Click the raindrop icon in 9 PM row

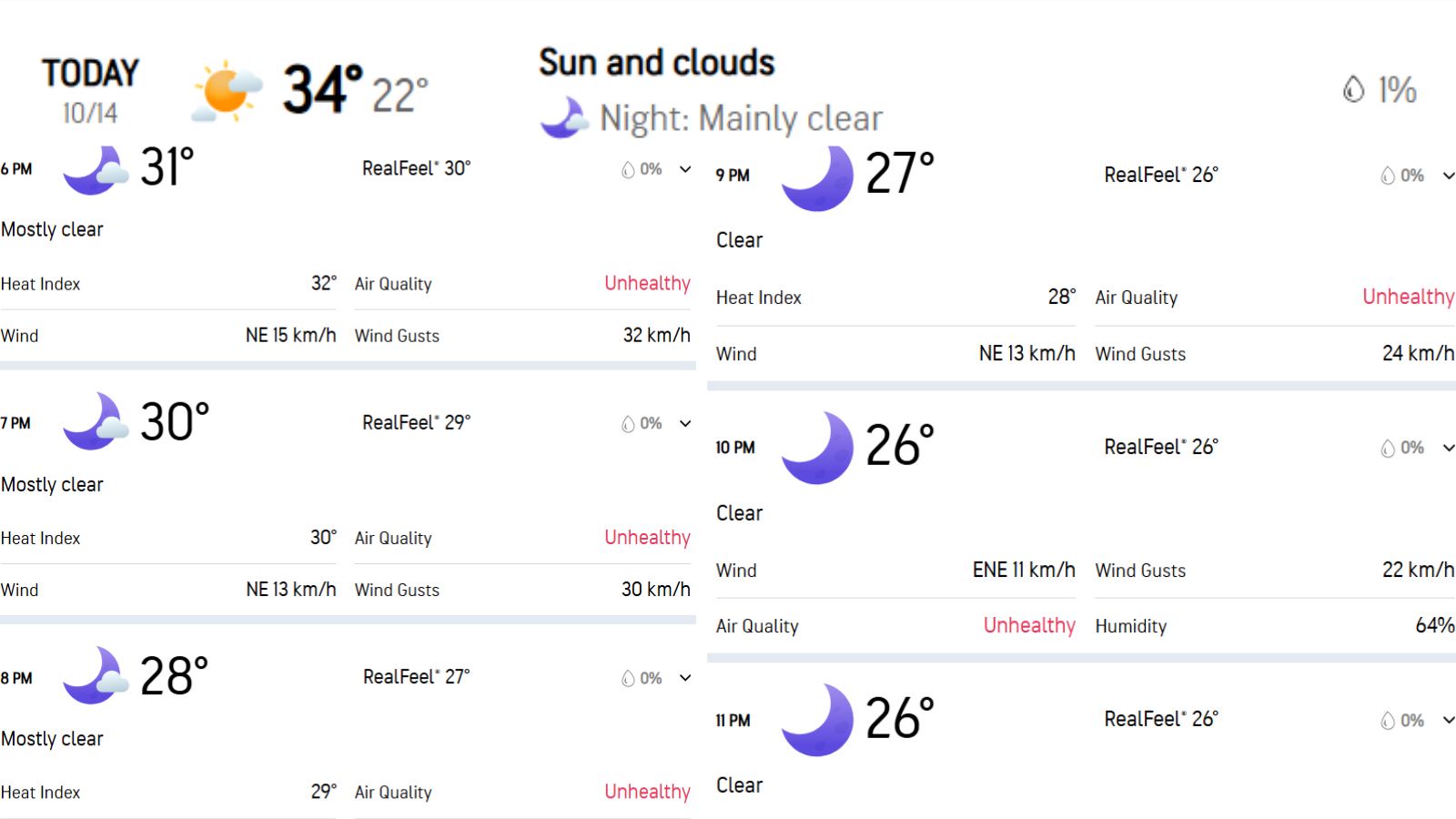pos(1388,176)
